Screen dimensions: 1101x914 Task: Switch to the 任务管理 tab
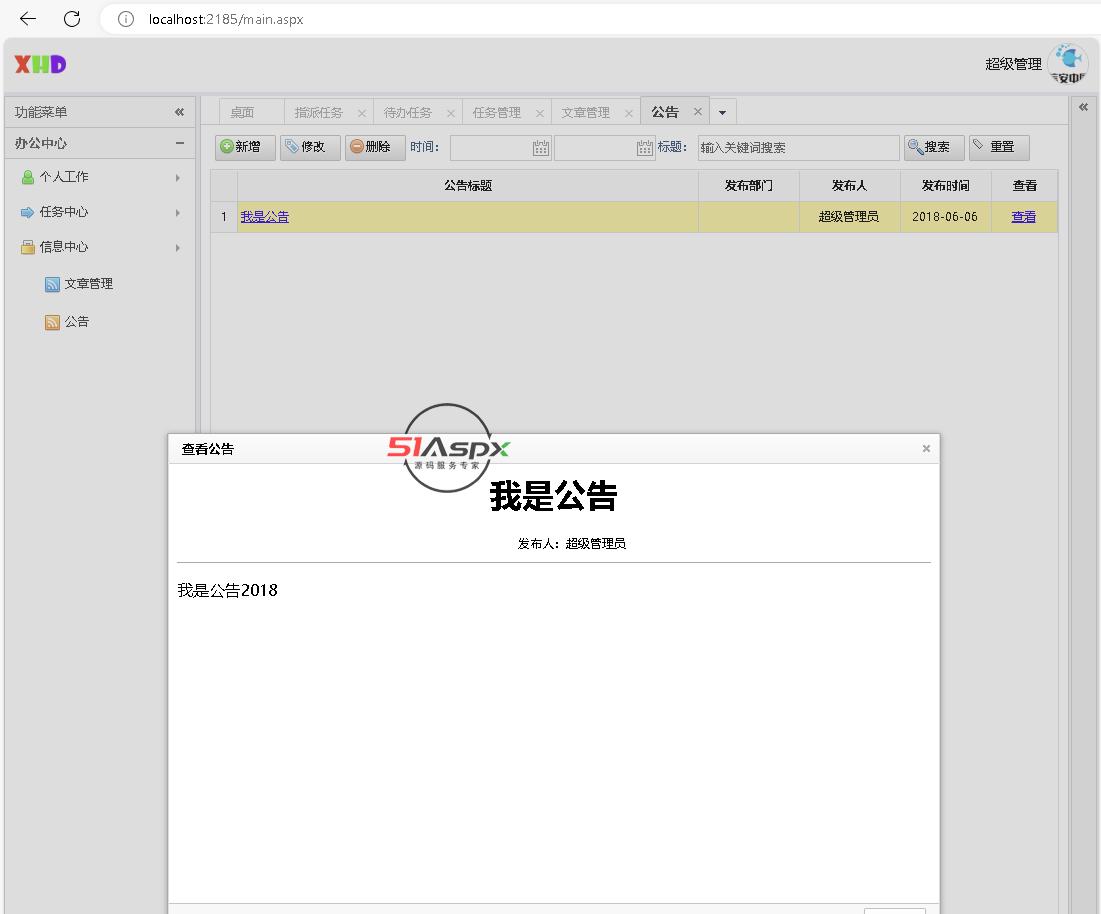[x=497, y=113]
